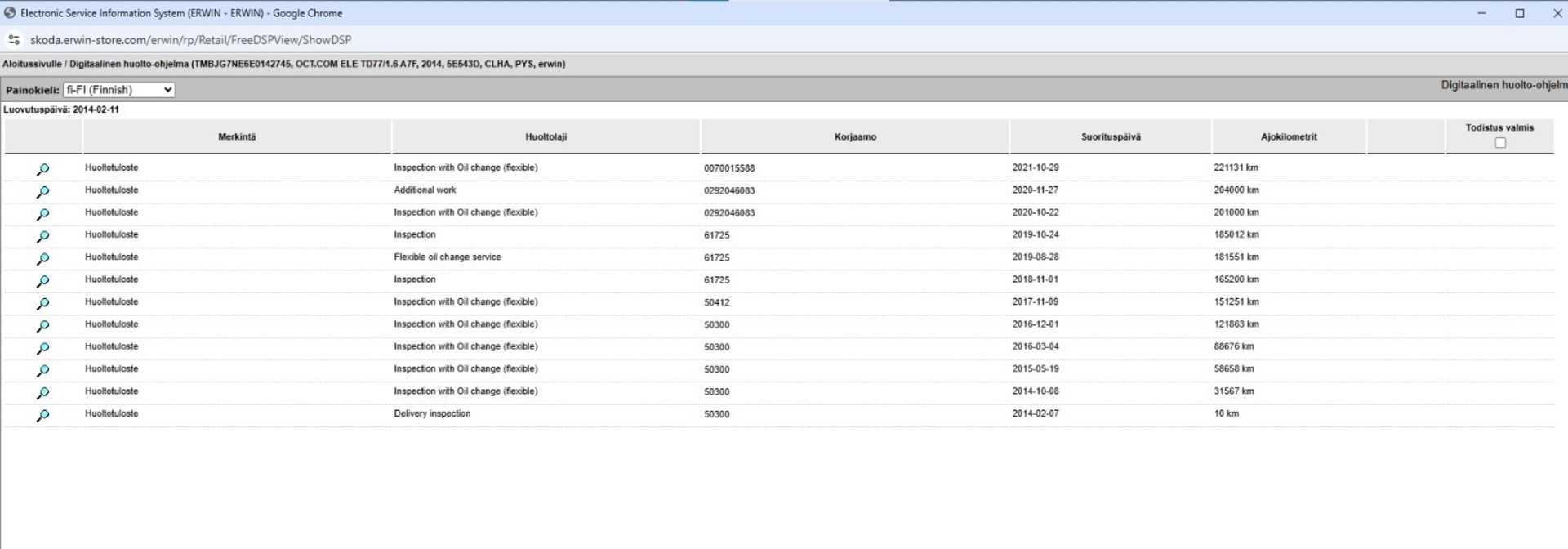Open details for the 2021-10-29 service entry
The image size is (1568, 549).
[42, 169]
